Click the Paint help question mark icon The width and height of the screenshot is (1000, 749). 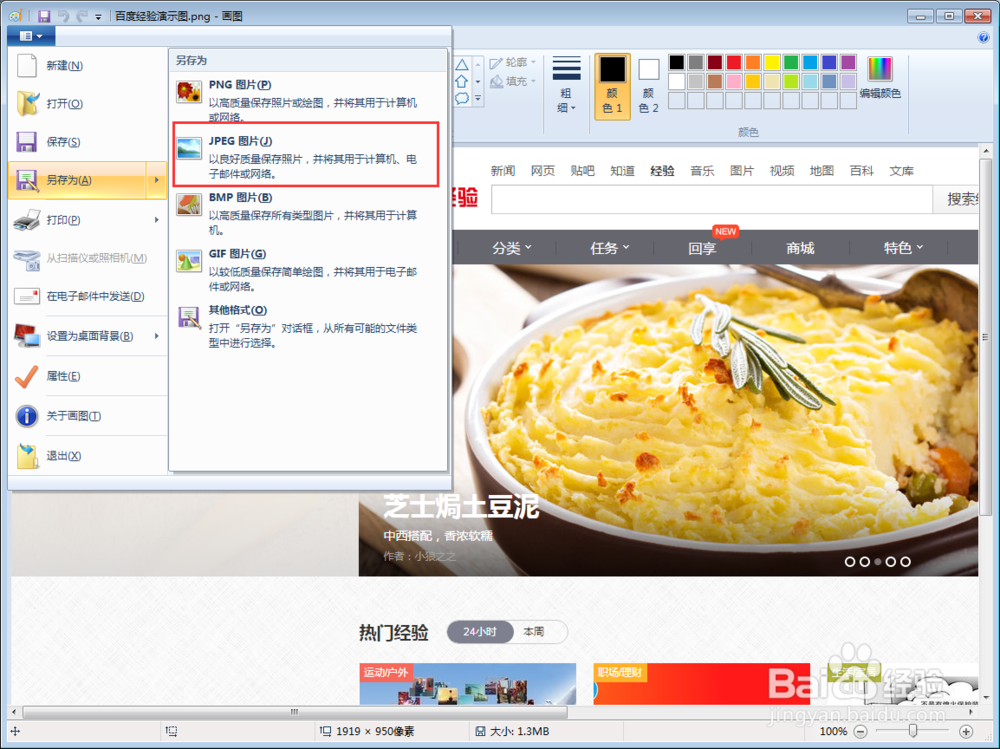click(x=984, y=37)
